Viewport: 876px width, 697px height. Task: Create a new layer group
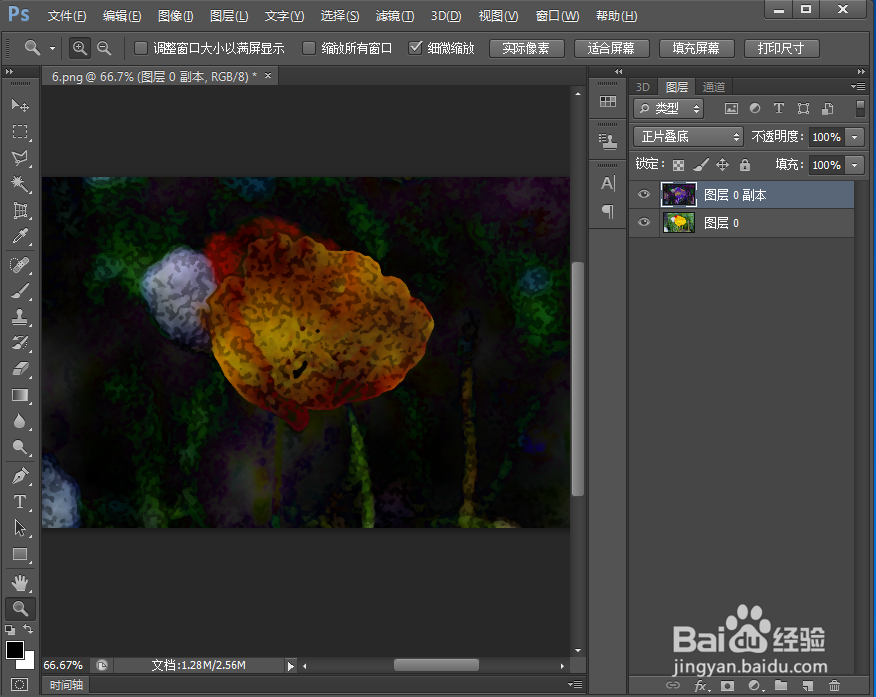tap(781, 685)
